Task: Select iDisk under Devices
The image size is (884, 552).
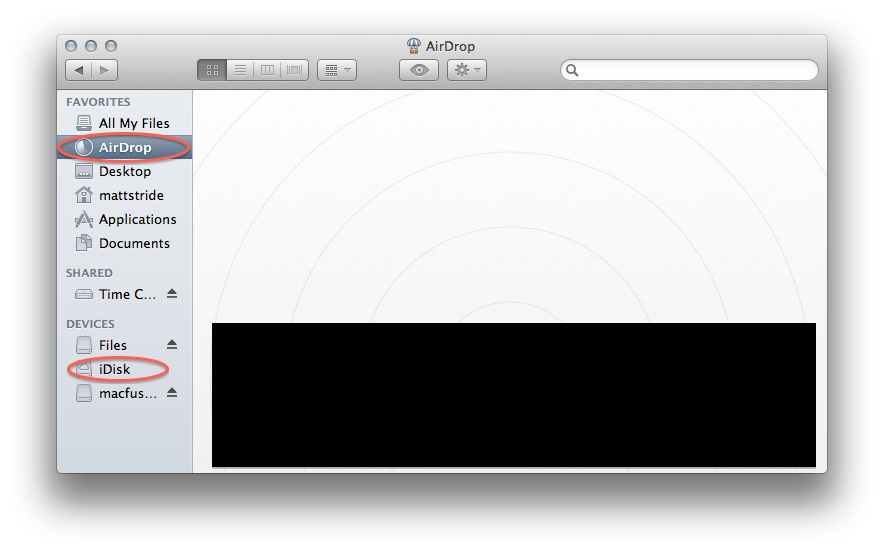Action: (x=125, y=369)
